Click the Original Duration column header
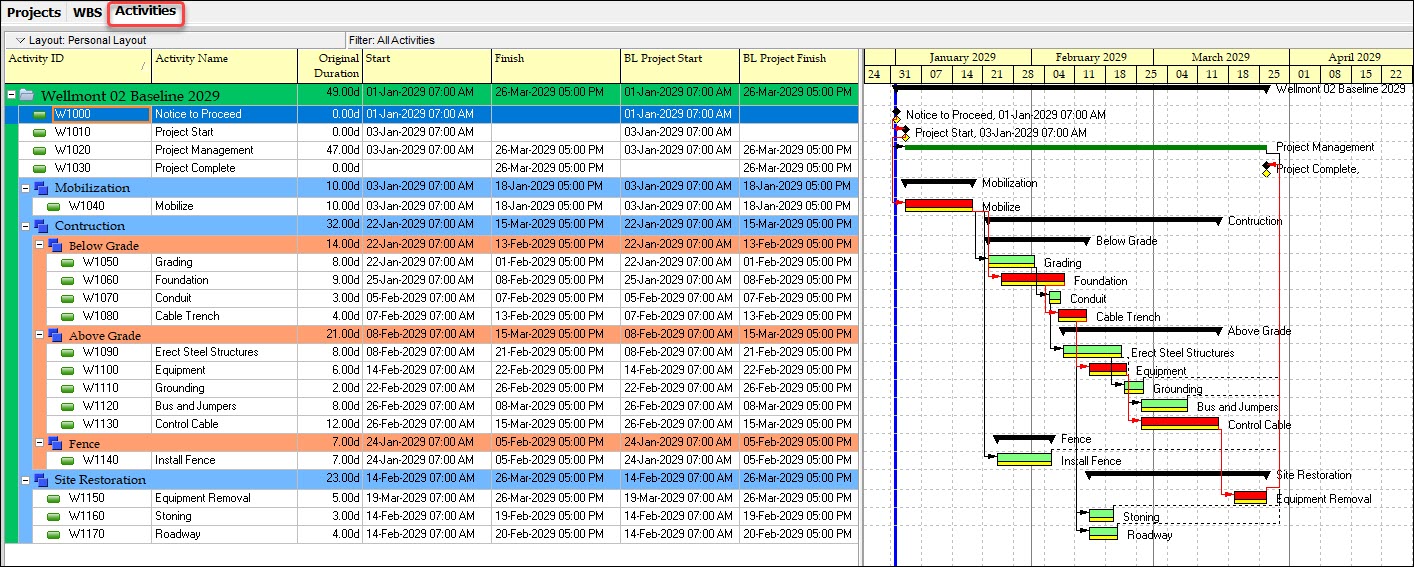This screenshot has width=1414, height=567. point(331,66)
